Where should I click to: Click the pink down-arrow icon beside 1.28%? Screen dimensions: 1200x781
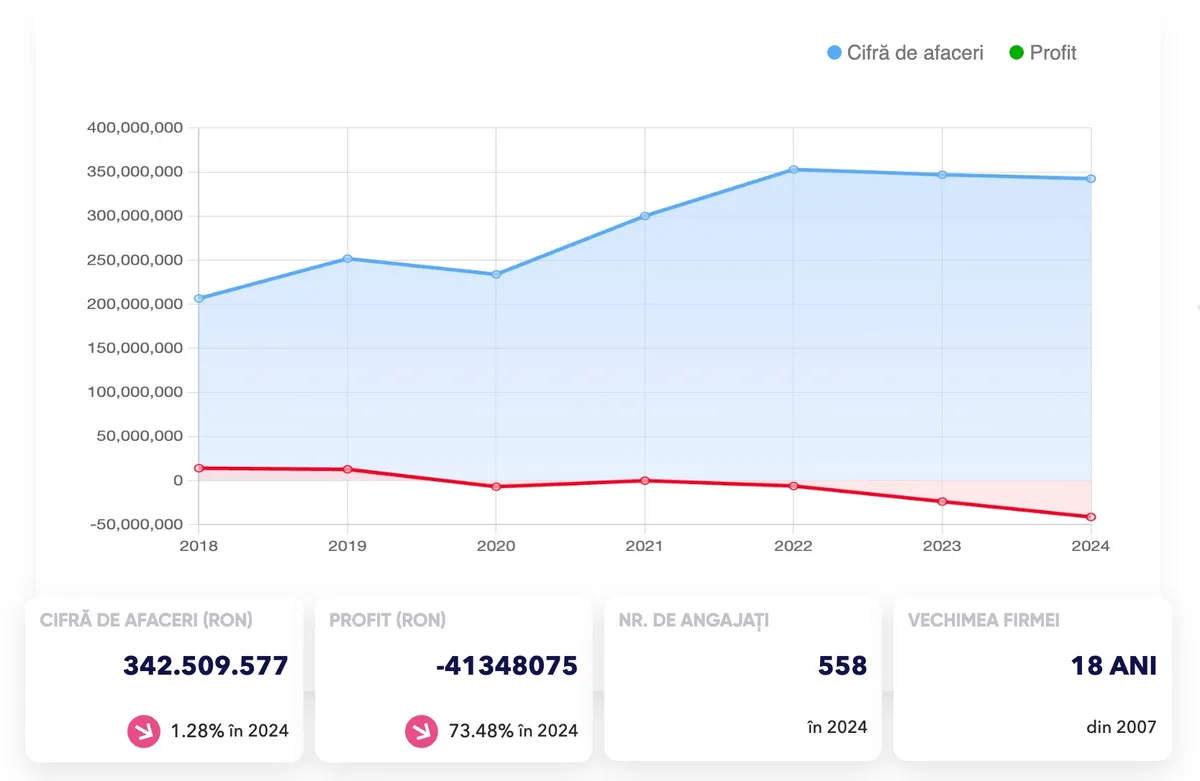coord(143,731)
